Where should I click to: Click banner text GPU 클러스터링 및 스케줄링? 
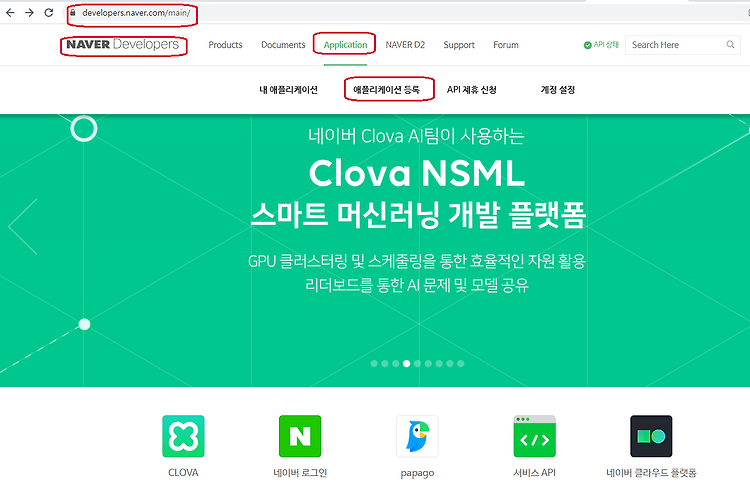pos(342,261)
